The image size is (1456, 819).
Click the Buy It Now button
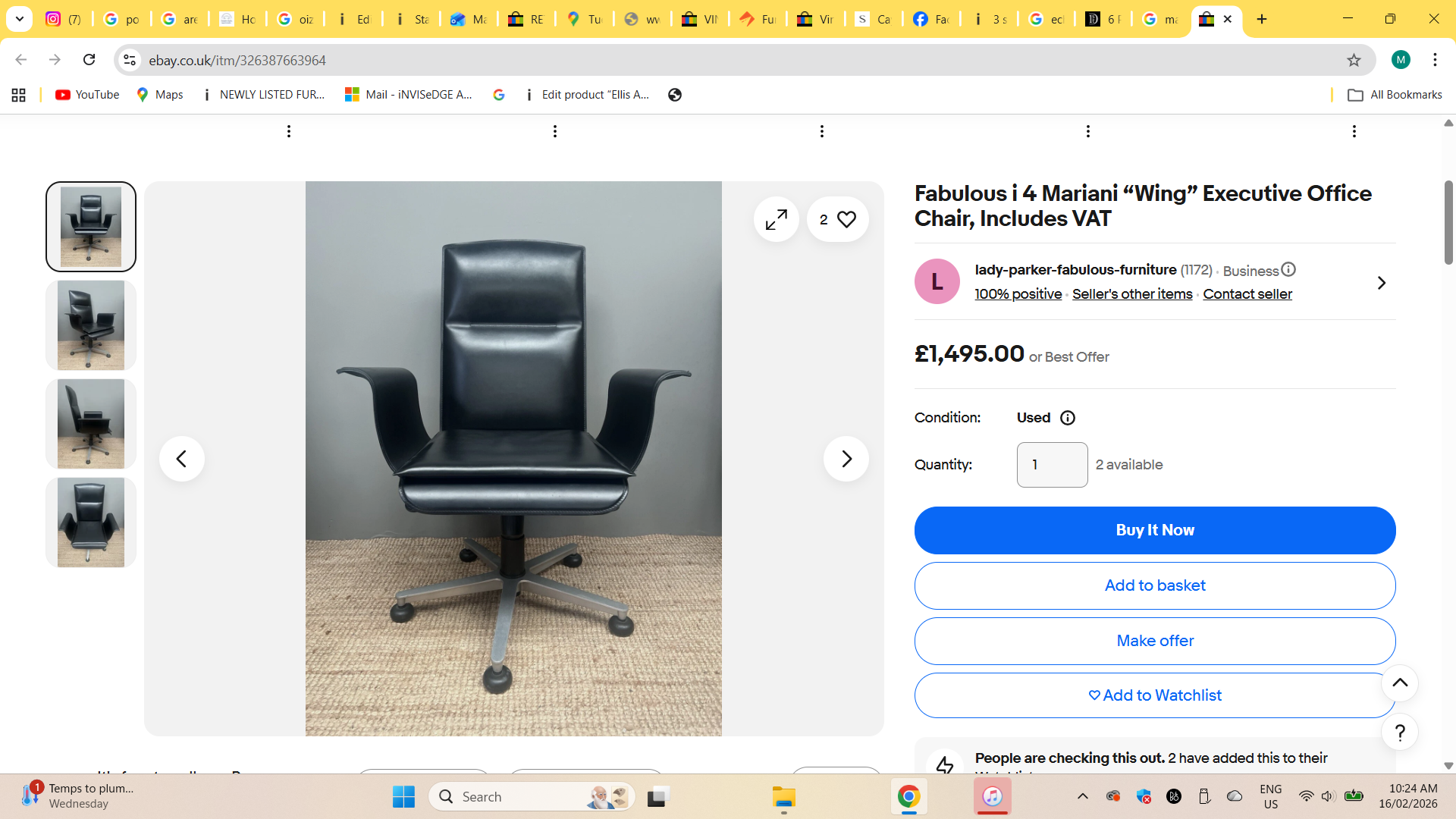point(1155,530)
